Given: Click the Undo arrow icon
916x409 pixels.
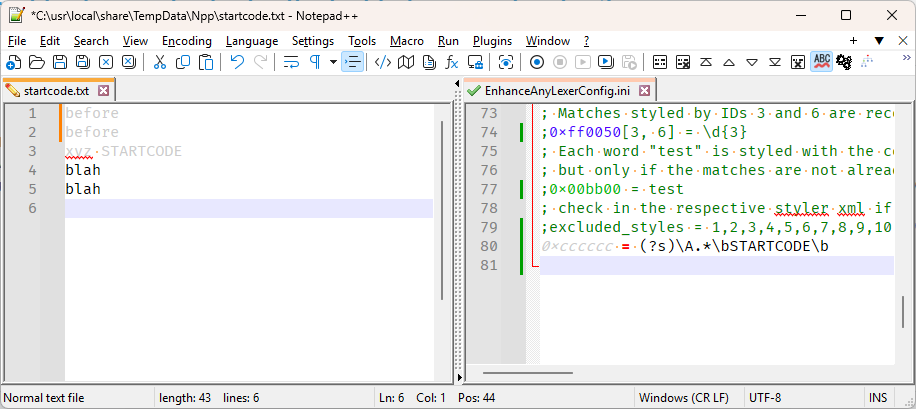Looking at the screenshot, I should pyautogui.click(x=237, y=62).
